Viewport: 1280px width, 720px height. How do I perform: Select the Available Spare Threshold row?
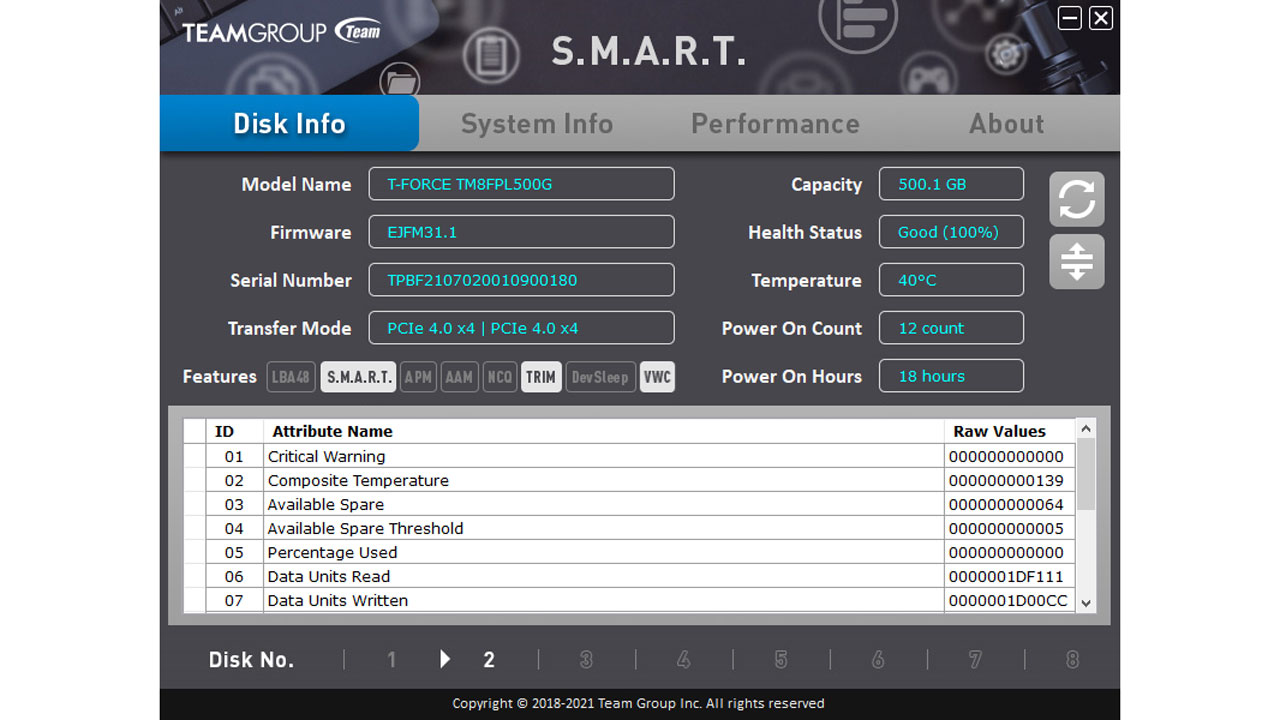[x=630, y=528]
